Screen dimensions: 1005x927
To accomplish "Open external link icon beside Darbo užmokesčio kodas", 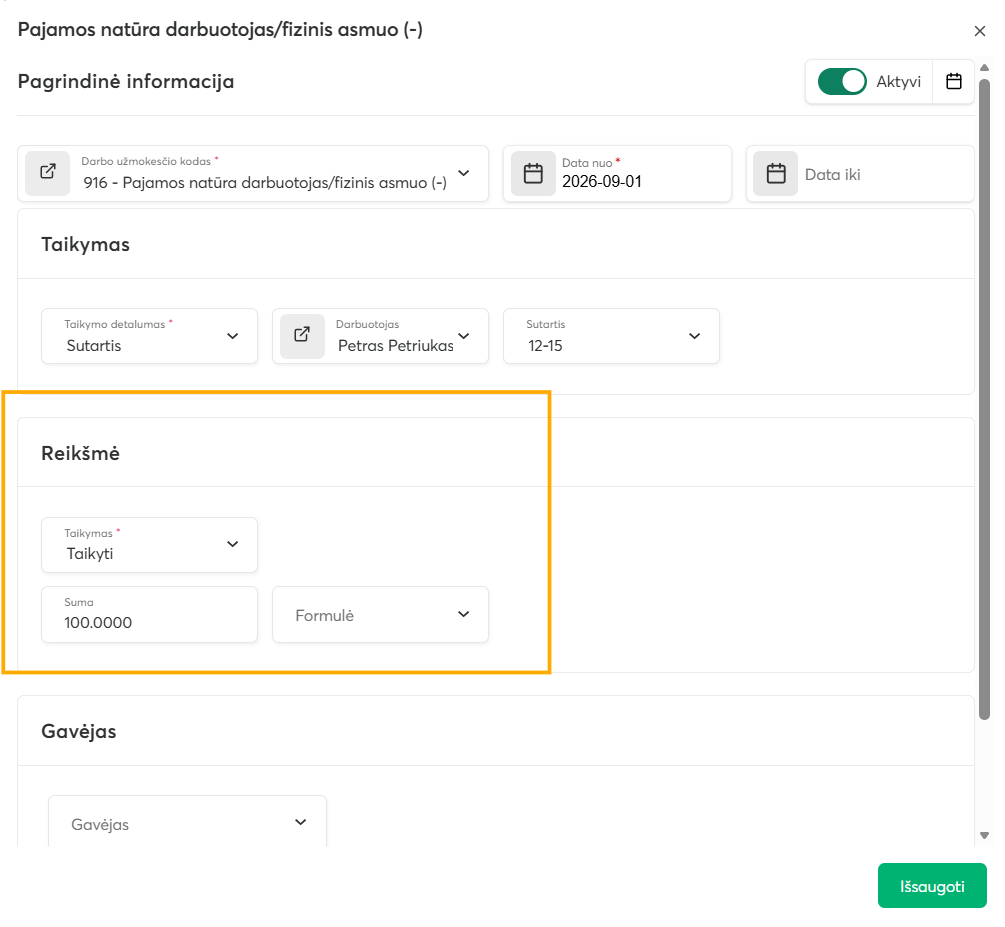I will click(x=47, y=173).
